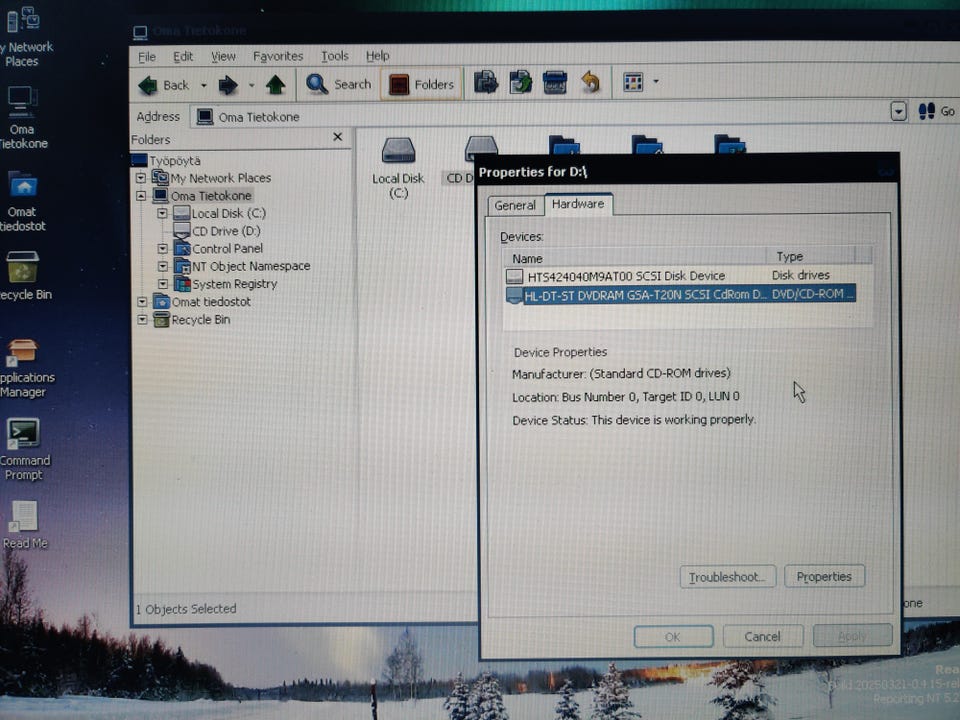Screen dimensions: 960x720
Task: Click the Go button
Action: [937, 111]
